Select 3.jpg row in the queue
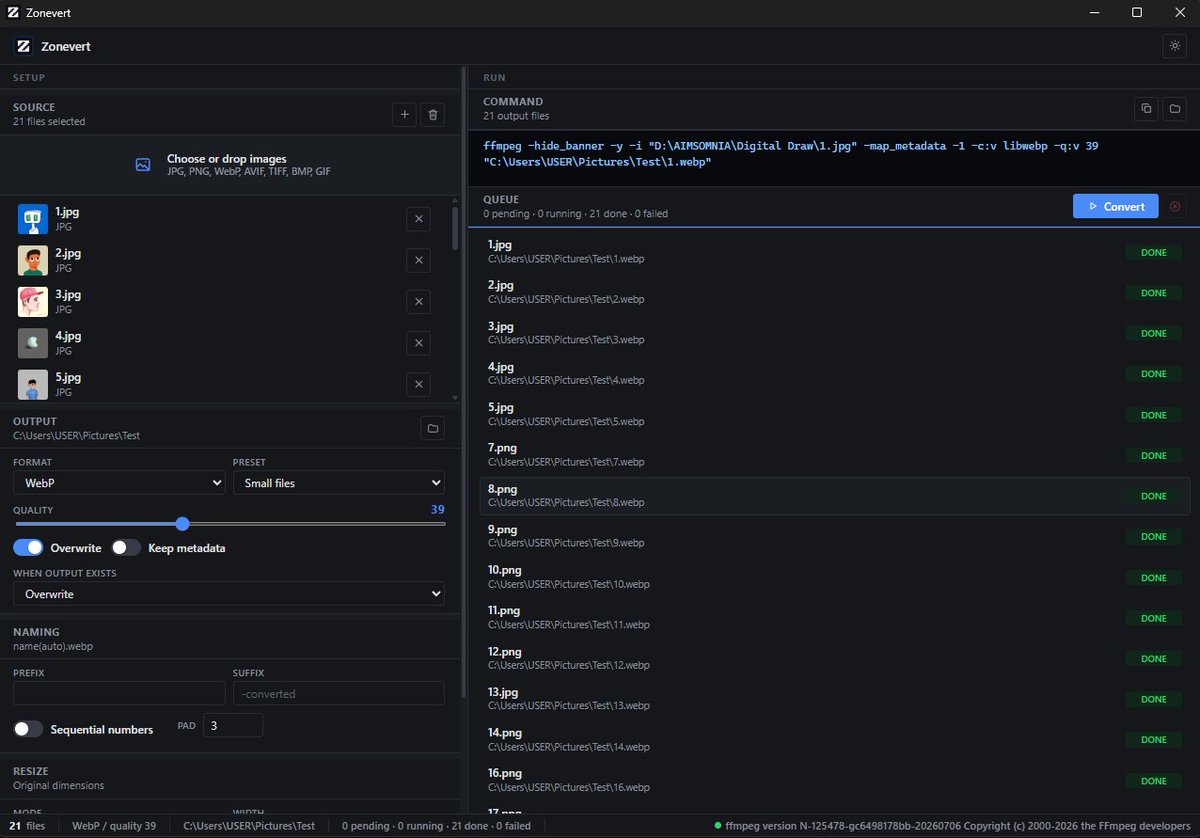This screenshot has height=838, width=1200. pos(834,333)
